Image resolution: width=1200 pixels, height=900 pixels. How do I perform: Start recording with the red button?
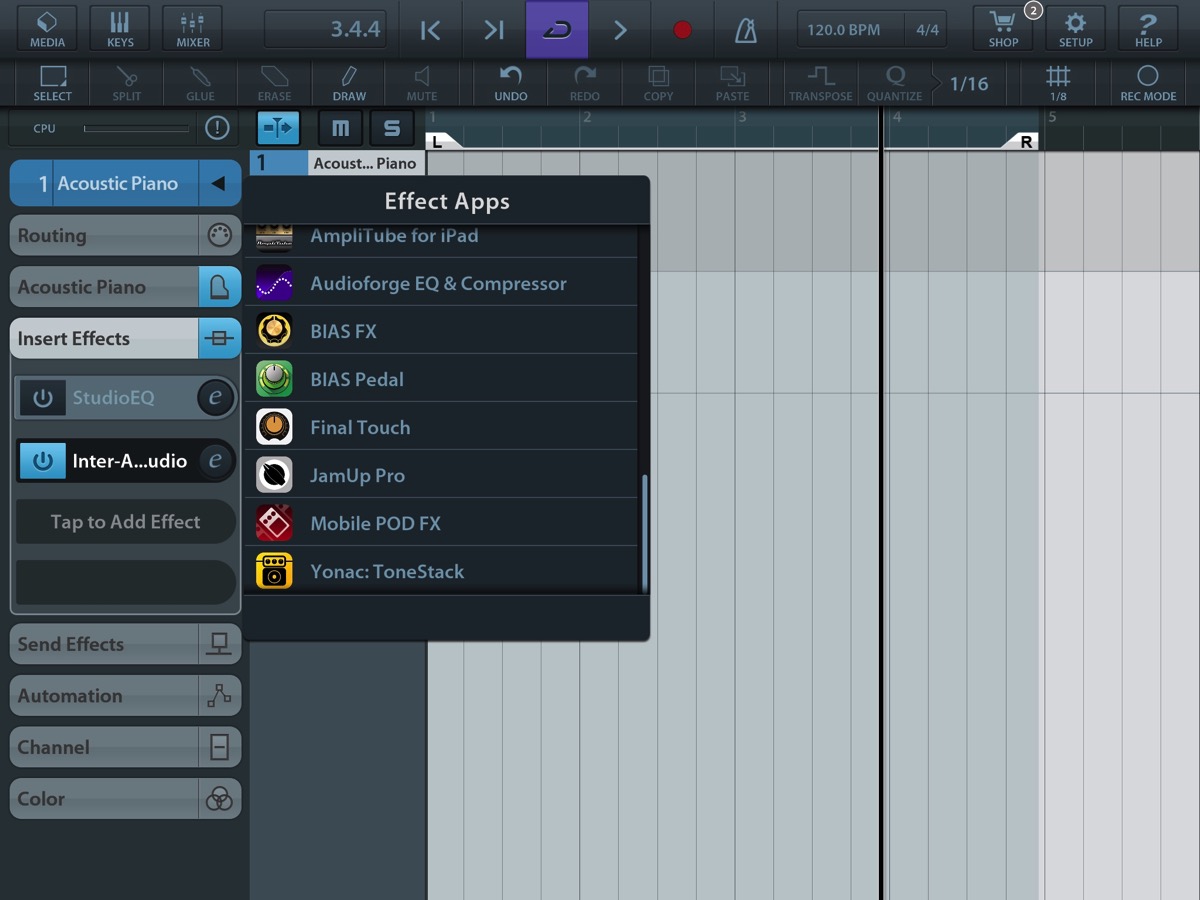pyautogui.click(x=683, y=30)
